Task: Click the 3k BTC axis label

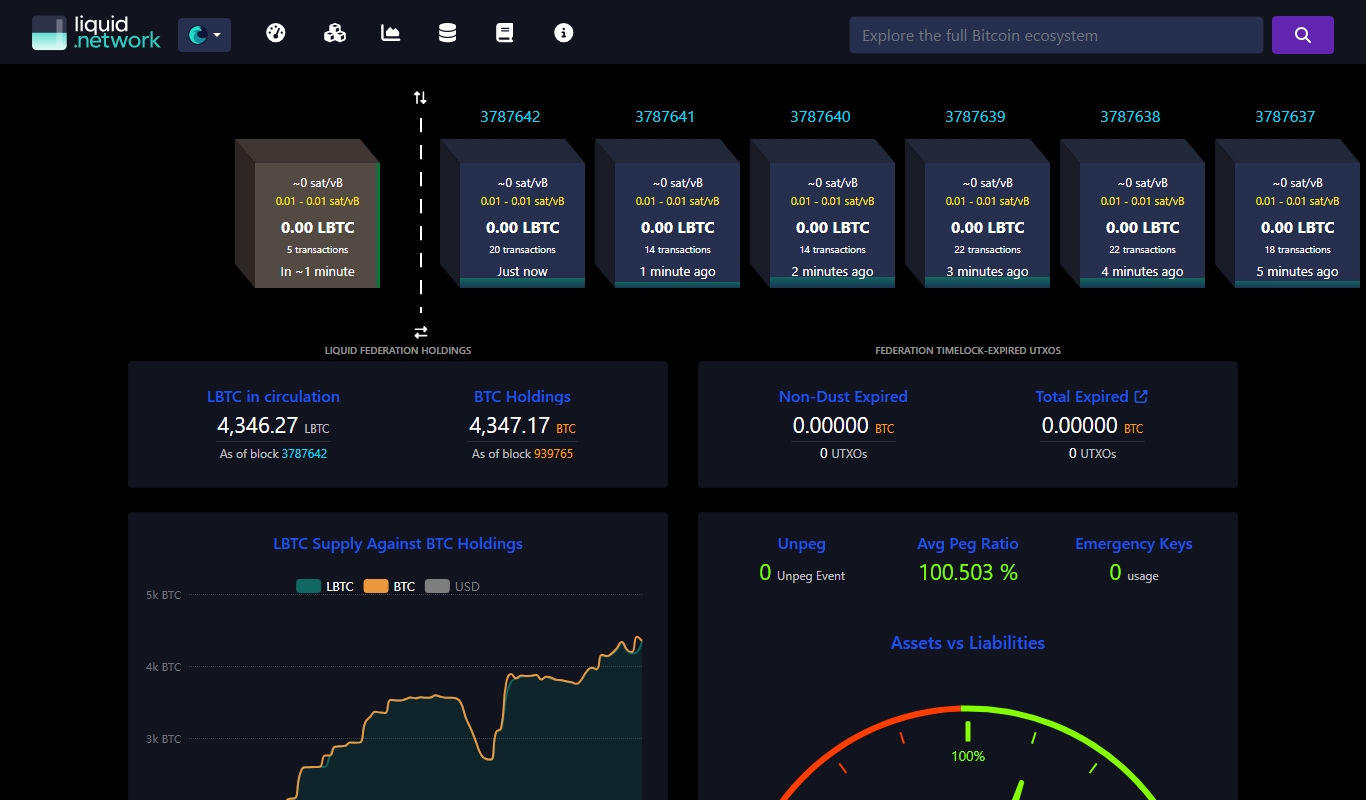Action: (x=163, y=739)
